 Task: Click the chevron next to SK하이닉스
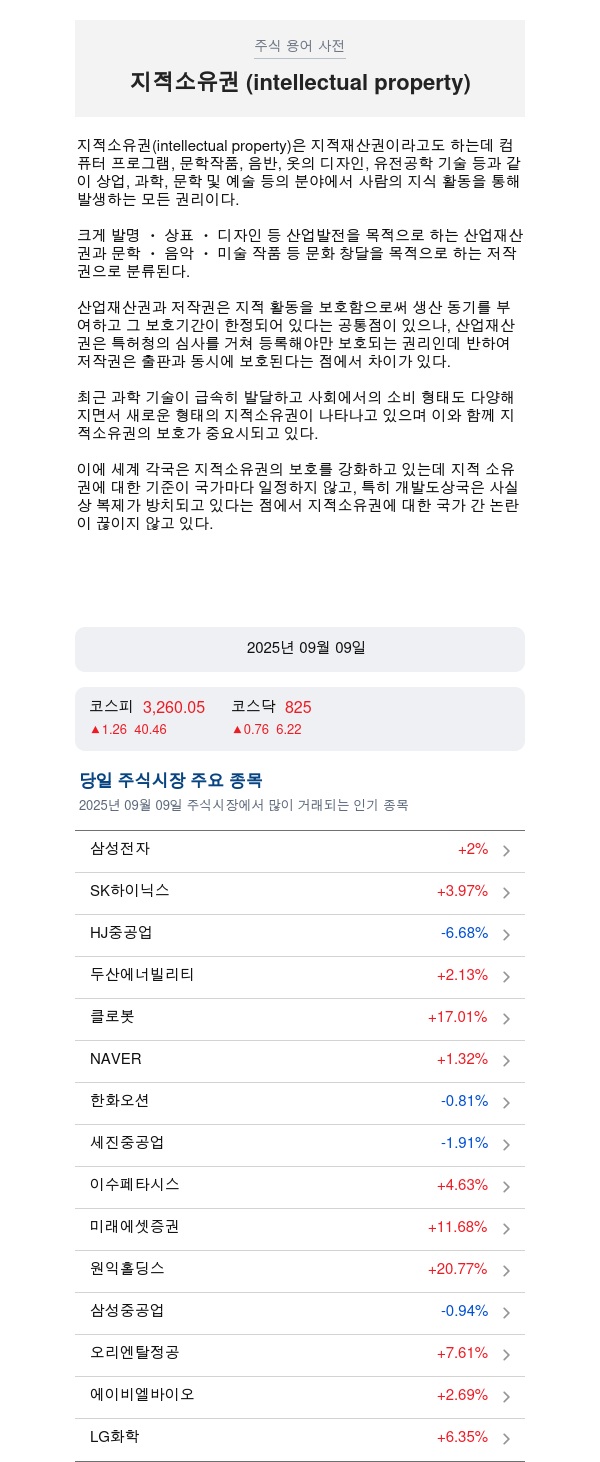pos(506,893)
